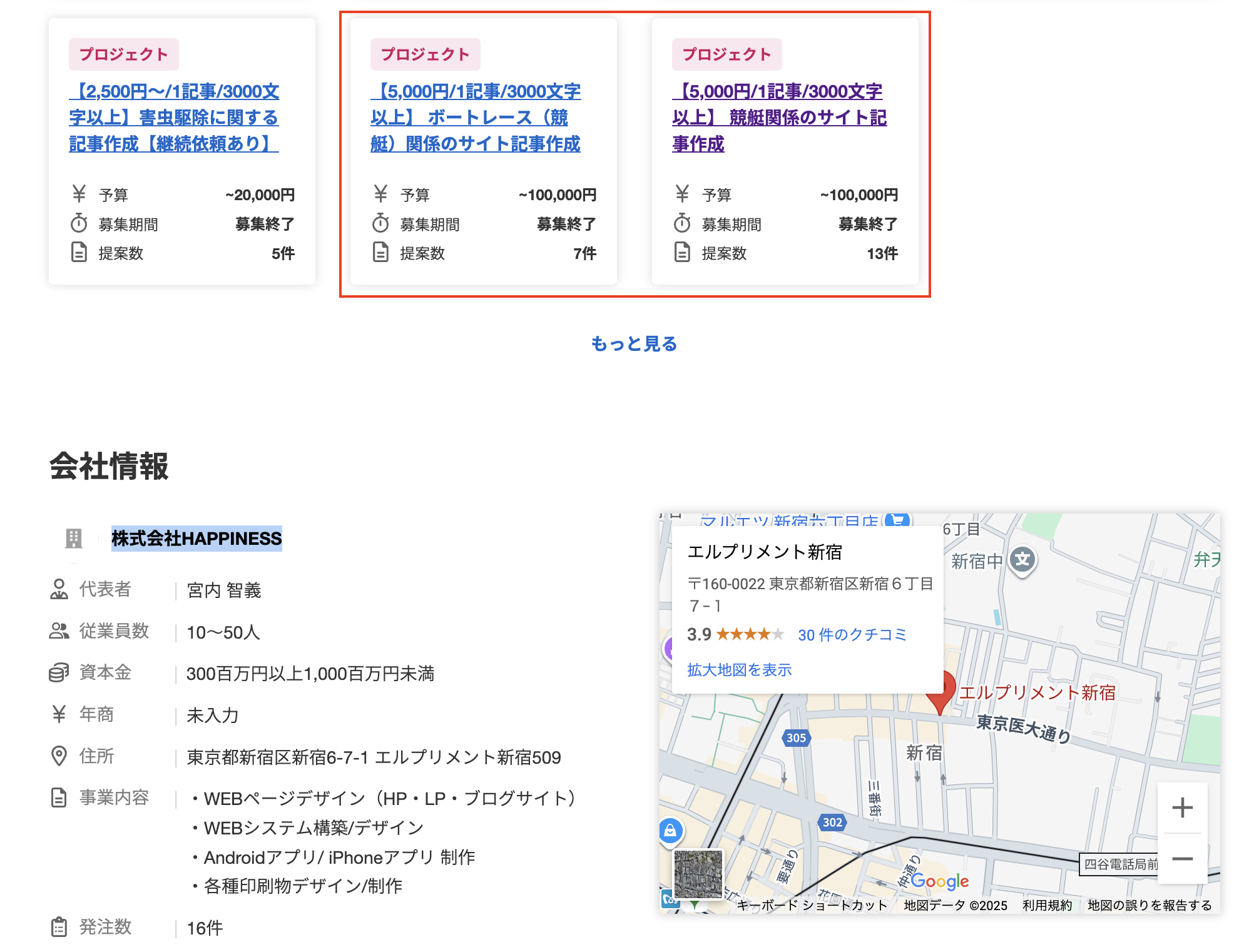Viewport: 1259px width, 952px height.
Task: Click the 新宿中 school marker icon
Action: (x=1022, y=560)
